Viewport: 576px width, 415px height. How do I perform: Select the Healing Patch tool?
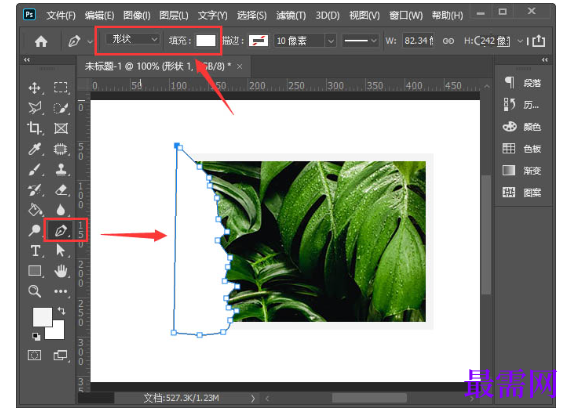[61, 149]
